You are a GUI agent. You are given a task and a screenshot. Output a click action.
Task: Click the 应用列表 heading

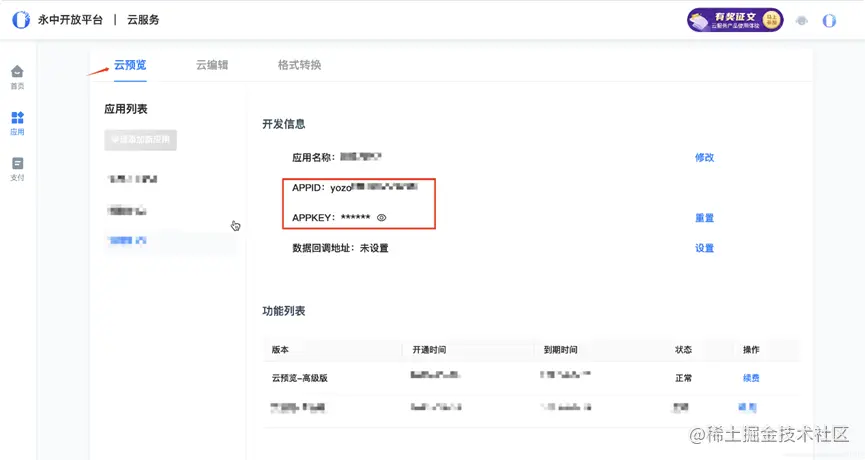[126, 109]
